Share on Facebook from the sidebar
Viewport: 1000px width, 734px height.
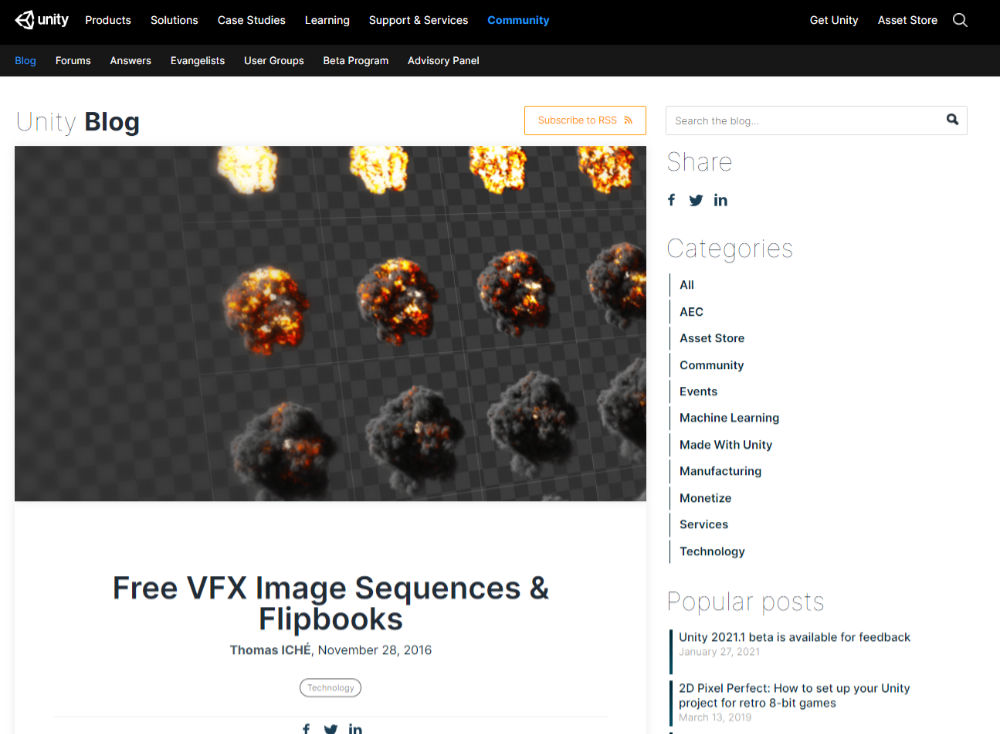(672, 200)
